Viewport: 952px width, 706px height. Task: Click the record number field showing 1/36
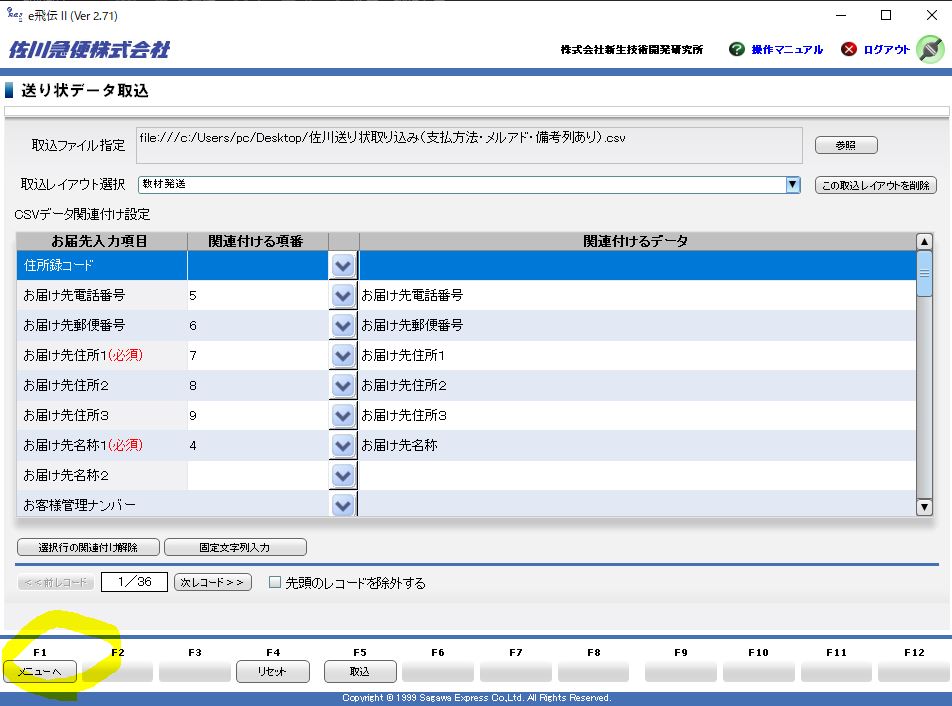click(134, 582)
